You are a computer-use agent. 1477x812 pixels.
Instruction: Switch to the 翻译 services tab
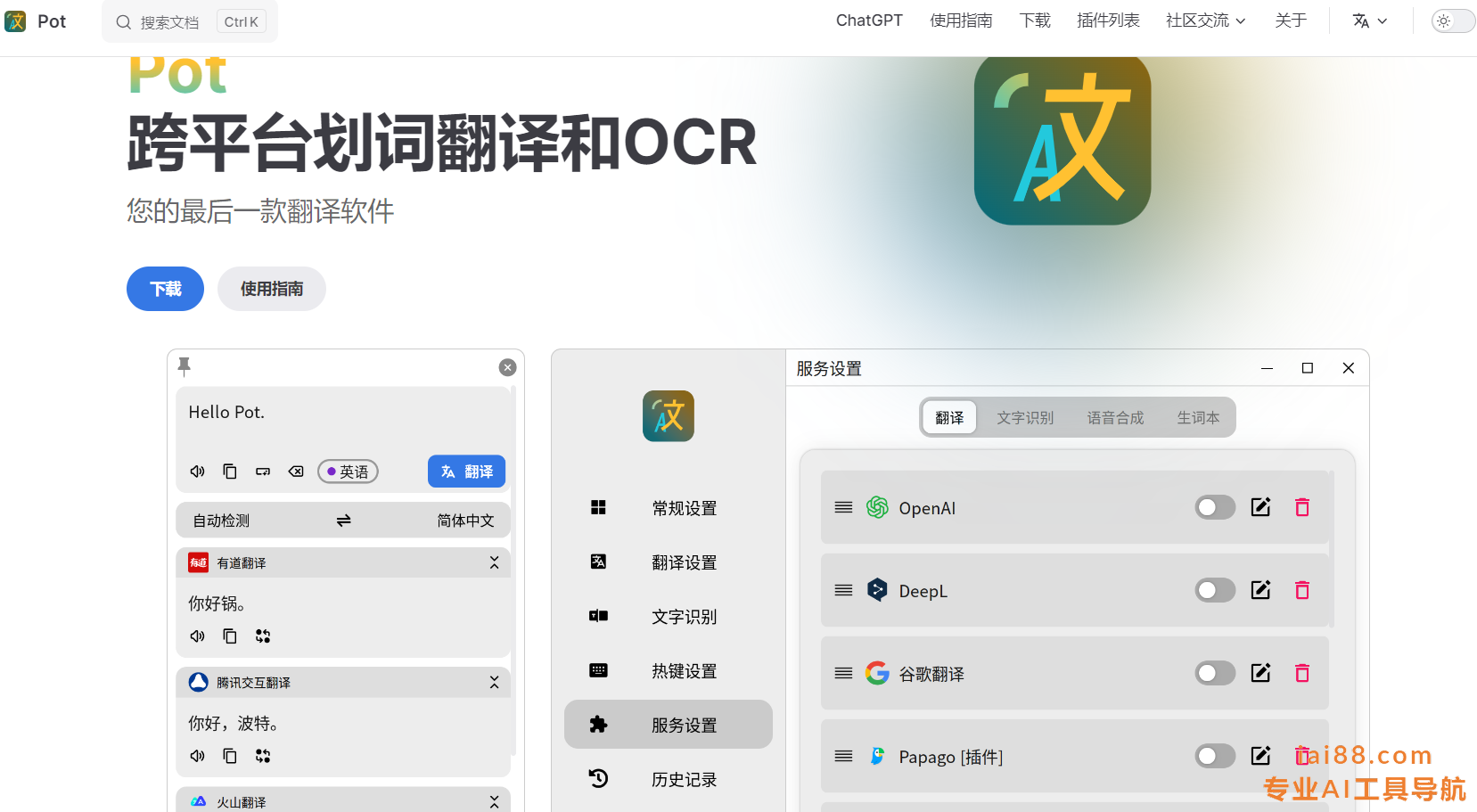pyautogui.click(x=949, y=417)
